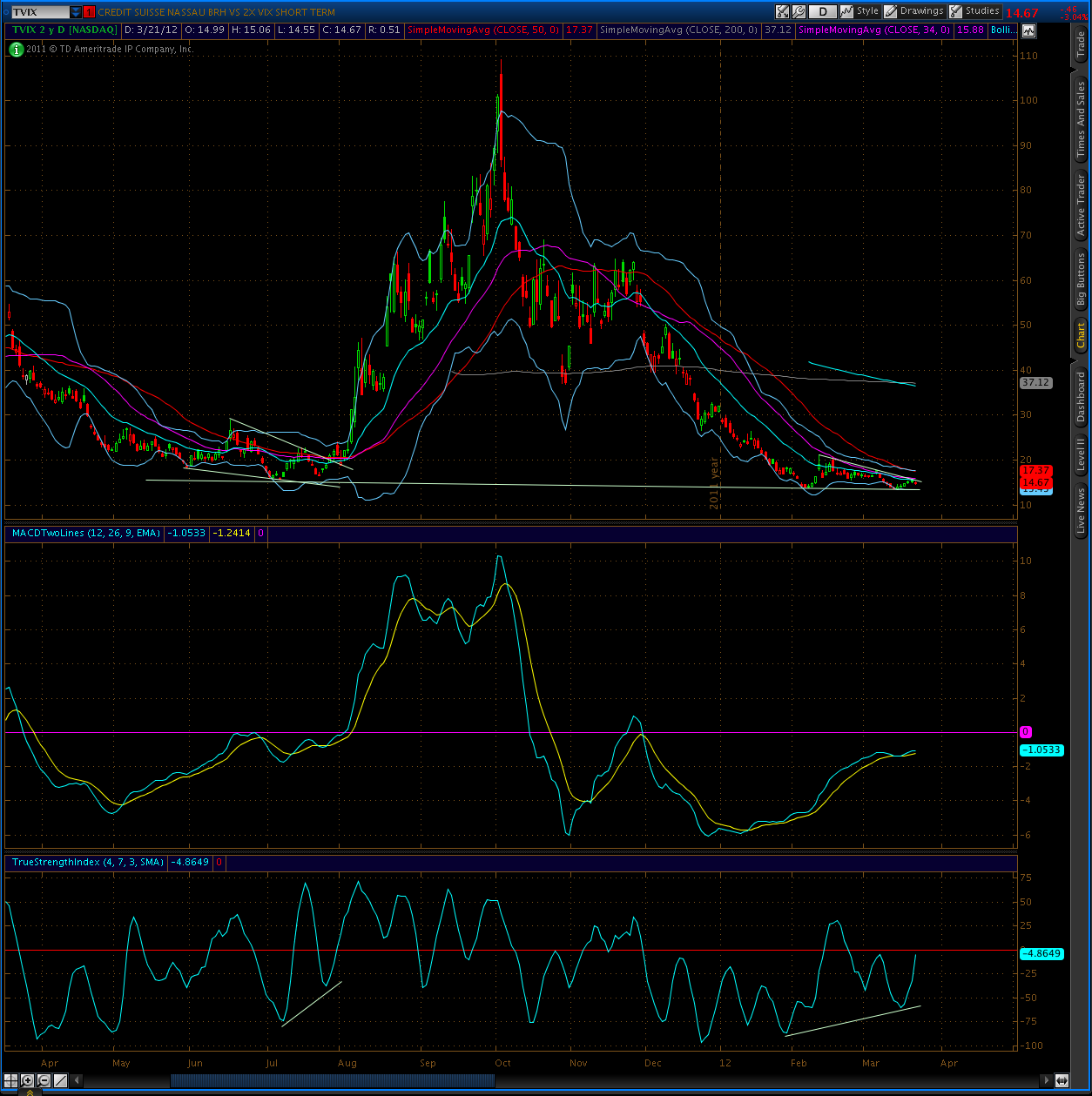Click the study legend toggle icon
1092x1096 pixels.
pyautogui.click(x=1028, y=30)
